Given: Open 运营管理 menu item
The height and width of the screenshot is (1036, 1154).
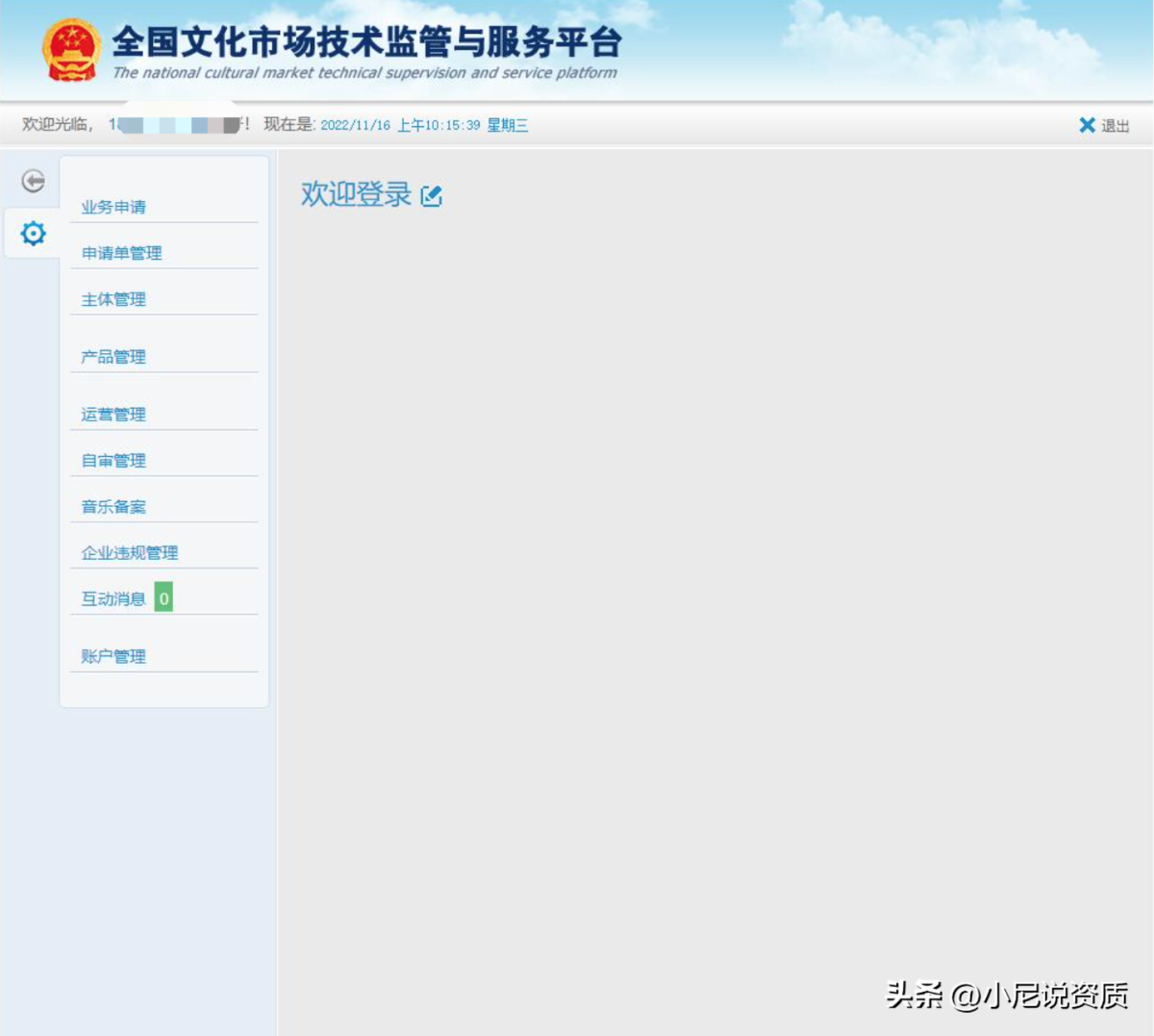Looking at the screenshot, I should pyautogui.click(x=113, y=415).
